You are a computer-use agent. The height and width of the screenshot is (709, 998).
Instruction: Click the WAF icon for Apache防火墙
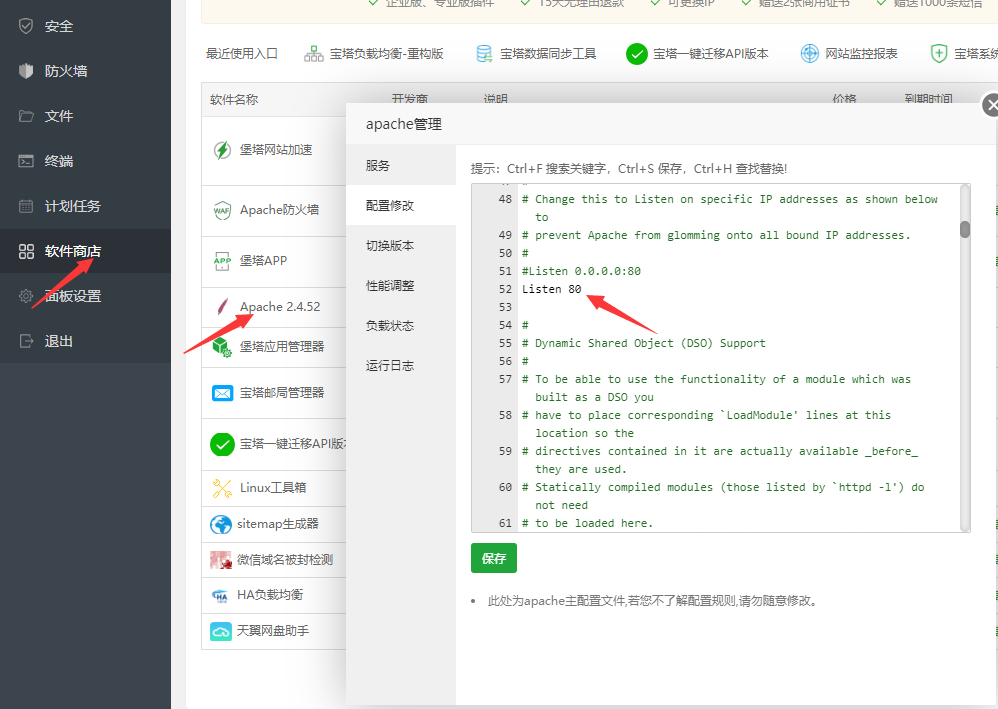tap(222, 210)
